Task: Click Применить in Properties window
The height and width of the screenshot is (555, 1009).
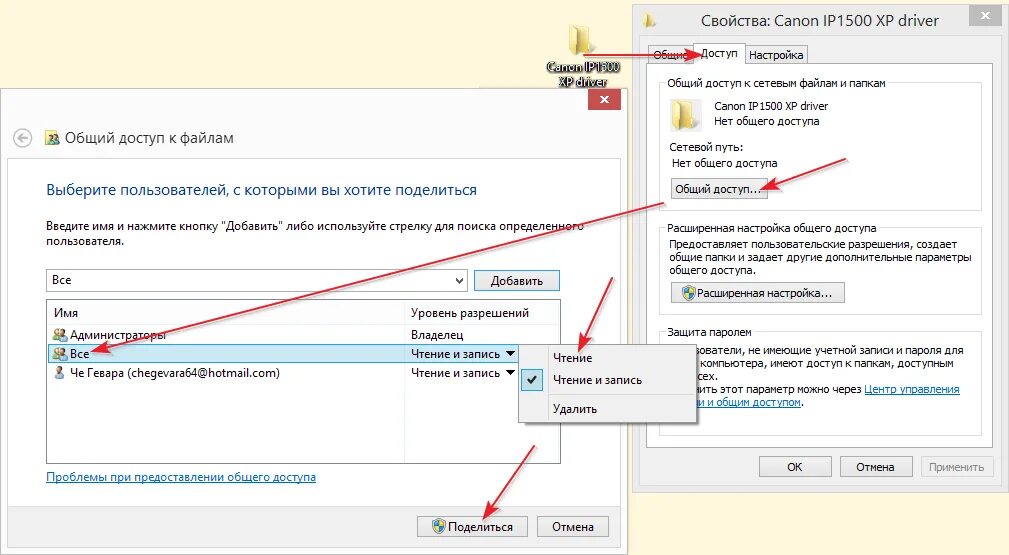Action: point(956,467)
